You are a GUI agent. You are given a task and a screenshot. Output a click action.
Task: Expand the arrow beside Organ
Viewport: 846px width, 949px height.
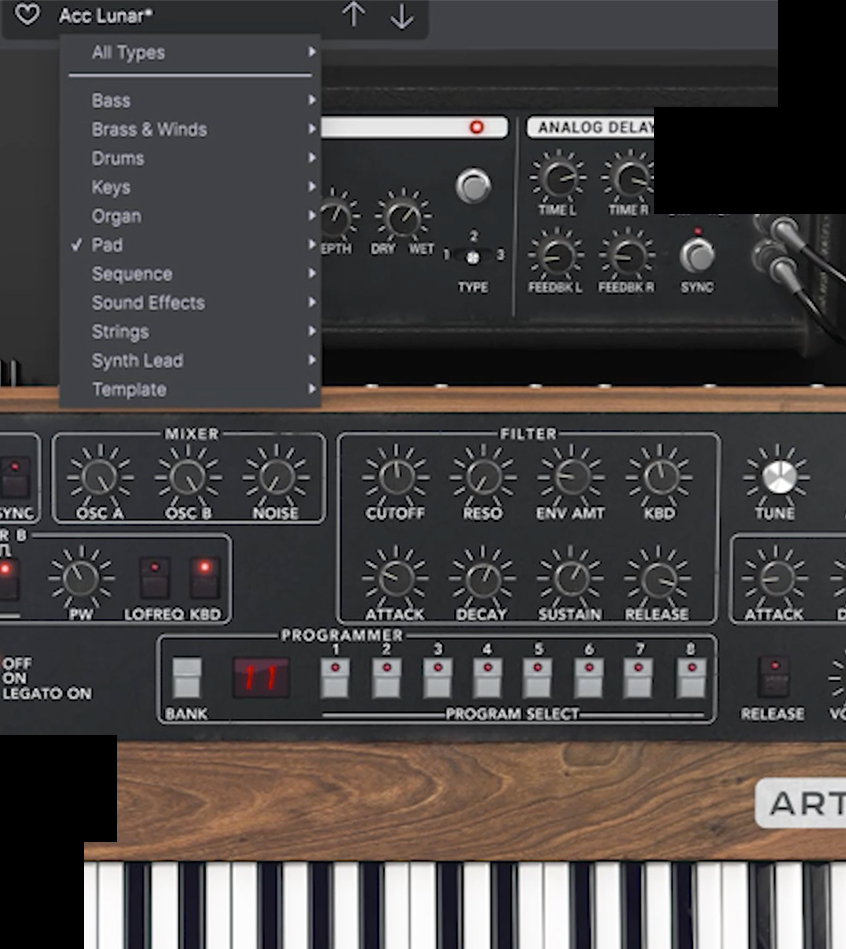pyautogui.click(x=312, y=215)
